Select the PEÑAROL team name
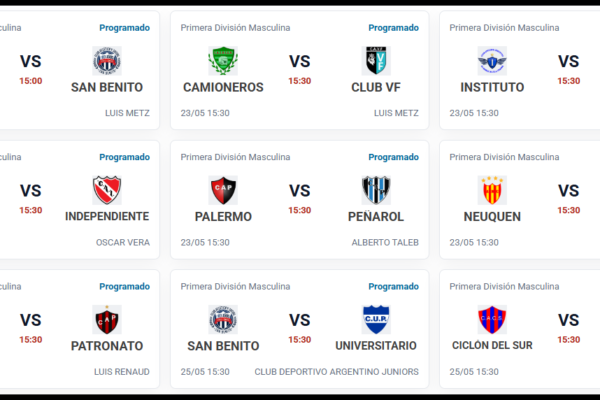 (376, 216)
